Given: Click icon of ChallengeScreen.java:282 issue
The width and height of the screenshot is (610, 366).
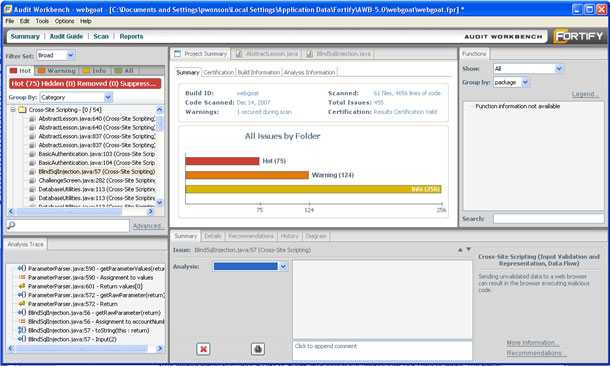Looking at the screenshot, I should tap(33, 180).
